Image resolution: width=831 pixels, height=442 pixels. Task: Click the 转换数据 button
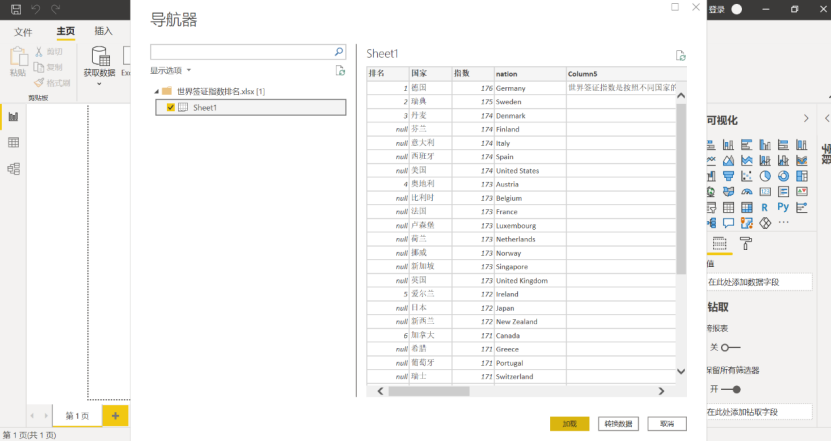(618, 423)
